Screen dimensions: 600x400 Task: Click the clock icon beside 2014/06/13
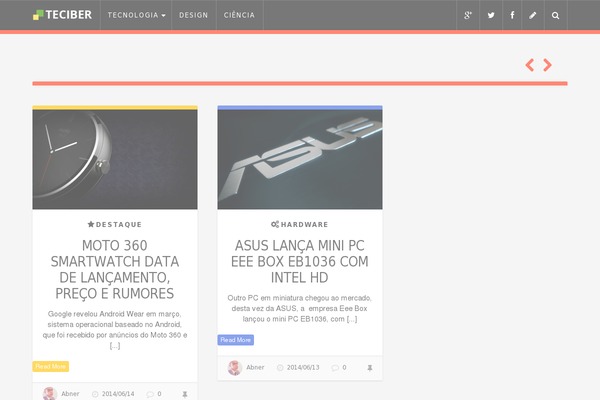pyautogui.click(x=280, y=367)
